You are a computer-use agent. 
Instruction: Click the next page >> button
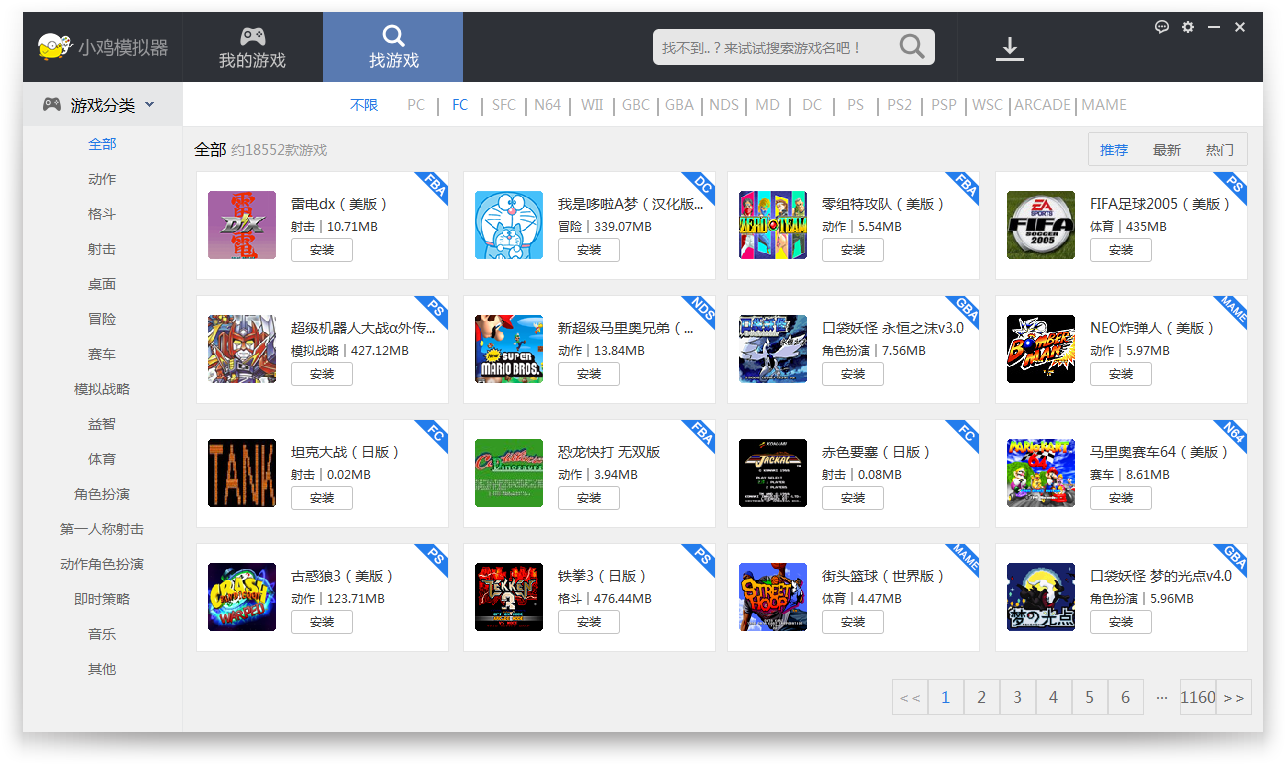pos(1234,697)
